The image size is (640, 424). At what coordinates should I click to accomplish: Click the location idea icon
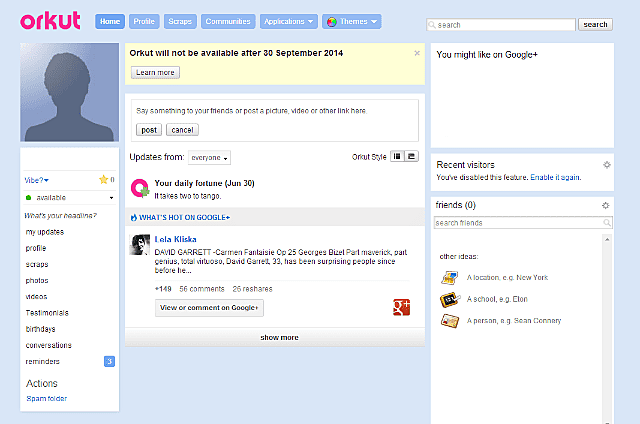450,277
